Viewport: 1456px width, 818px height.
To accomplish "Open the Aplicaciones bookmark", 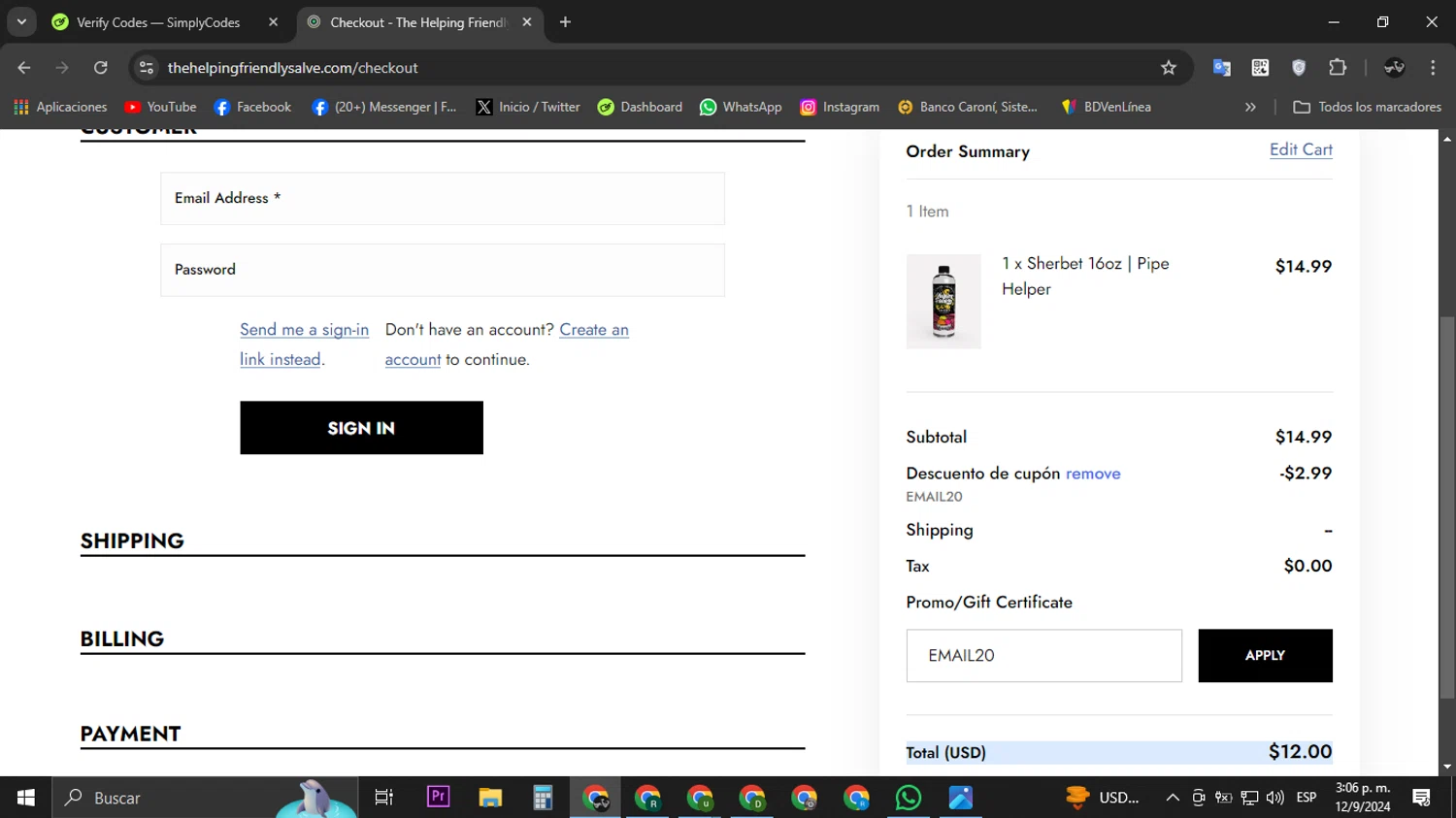I will click(x=60, y=107).
